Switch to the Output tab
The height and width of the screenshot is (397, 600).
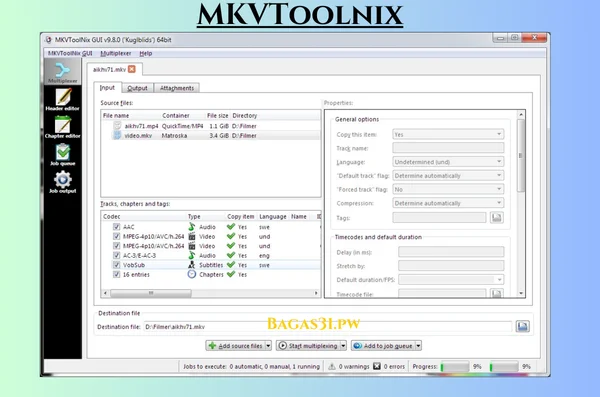point(137,88)
